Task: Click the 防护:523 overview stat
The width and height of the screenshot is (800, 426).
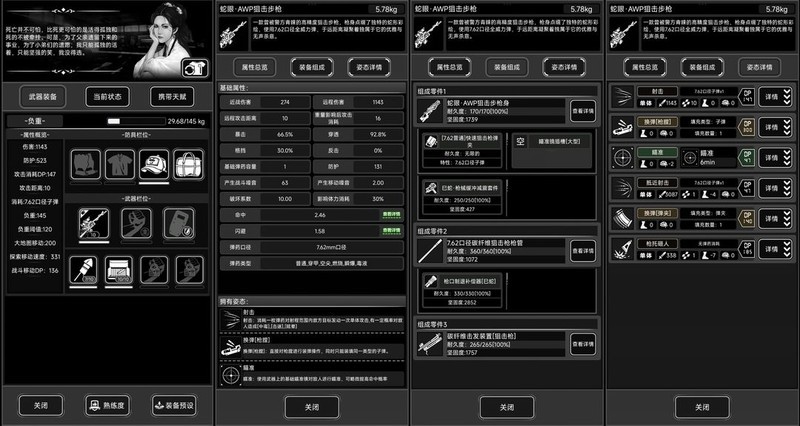Action: pyautogui.click(x=34, y=160)
